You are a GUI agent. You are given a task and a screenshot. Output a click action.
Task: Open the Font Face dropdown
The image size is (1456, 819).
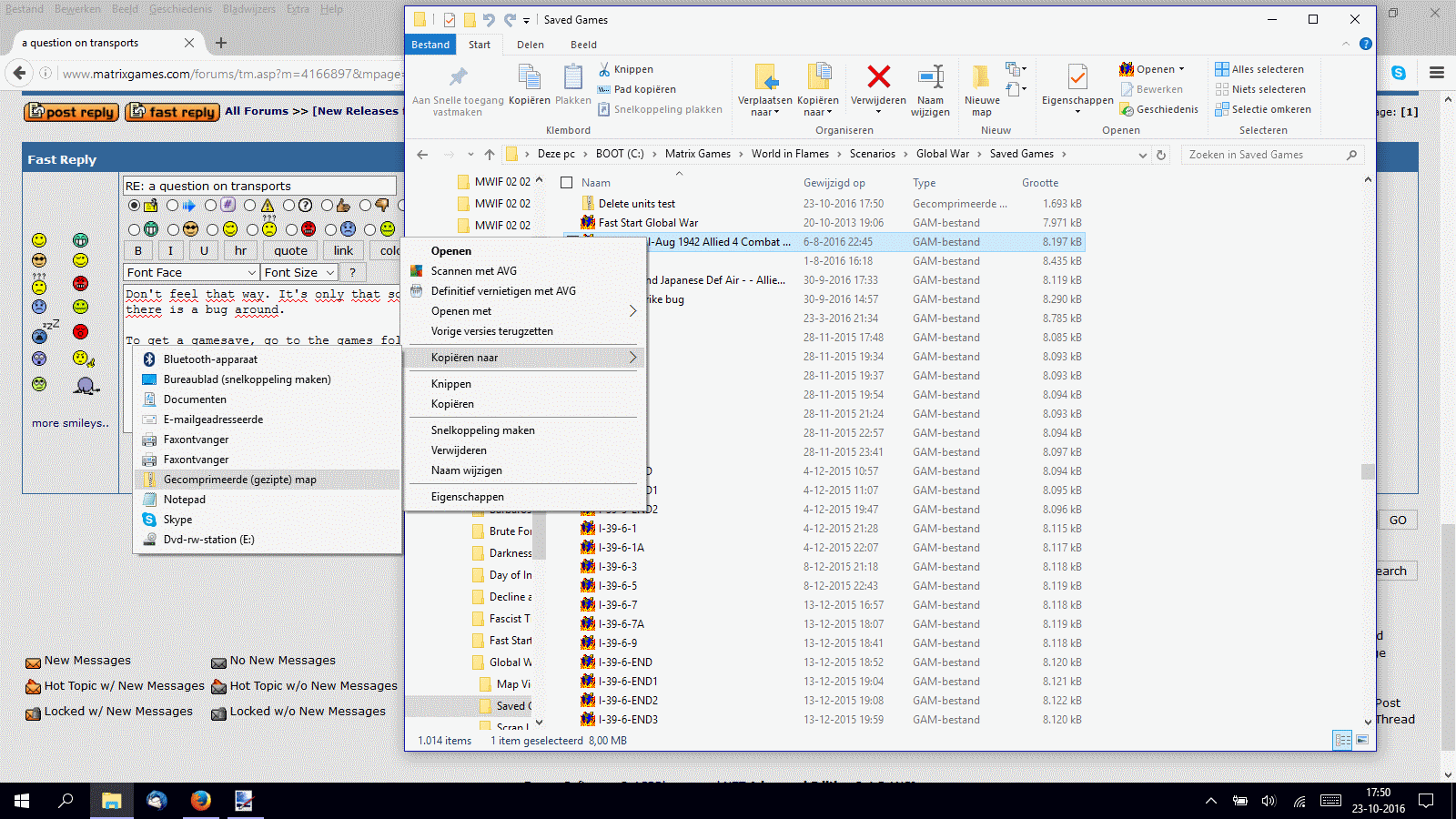tap(192, 272)
